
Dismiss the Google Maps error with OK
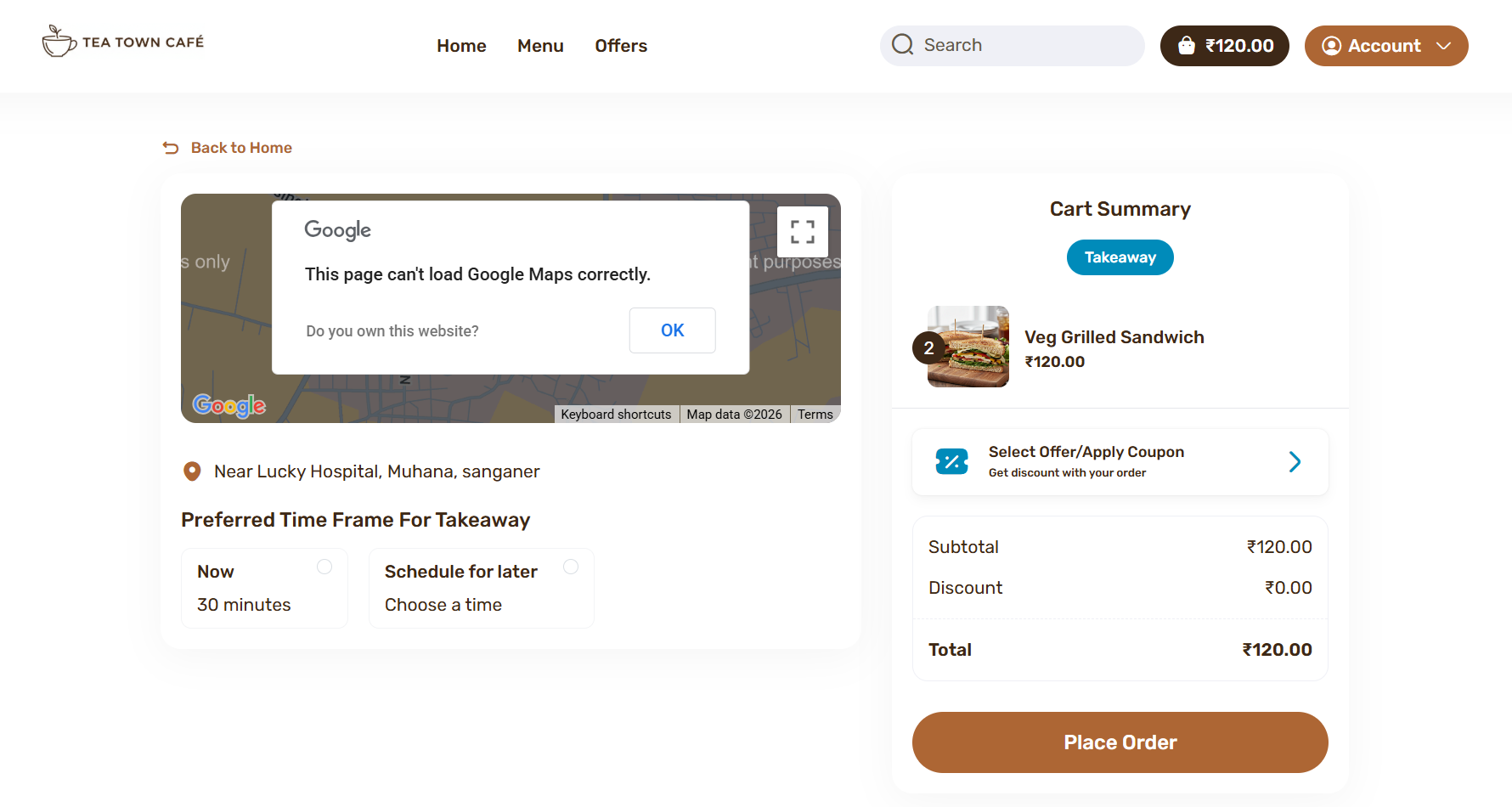pos(673,330)
